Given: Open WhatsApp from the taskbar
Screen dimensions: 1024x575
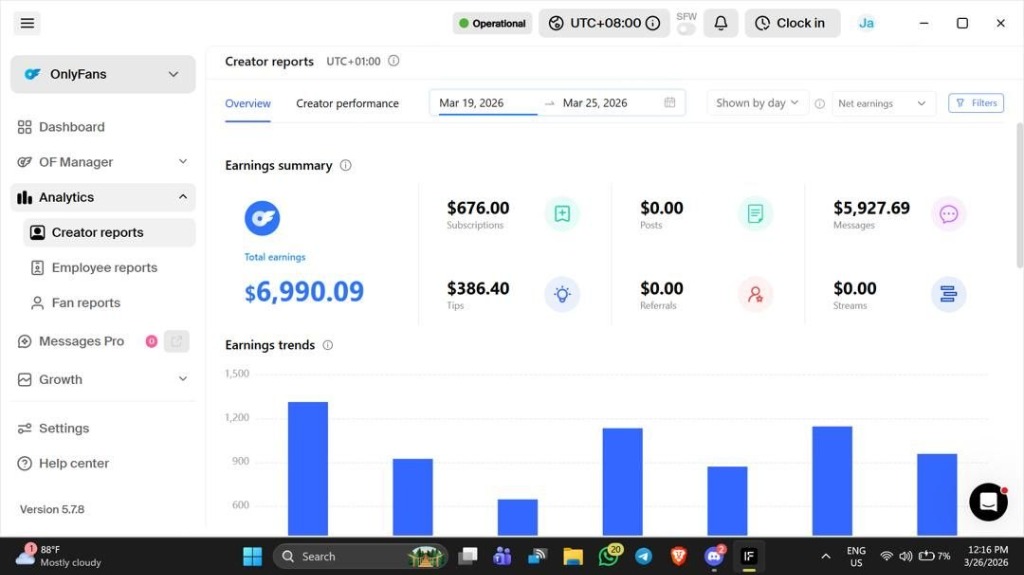Looking at the screenshot, I should click(x=608, y=556).
